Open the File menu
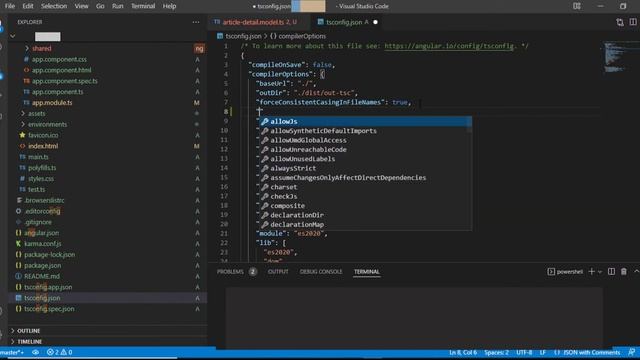Viewport: 640px width, 360px height. [x=10, y=6]
